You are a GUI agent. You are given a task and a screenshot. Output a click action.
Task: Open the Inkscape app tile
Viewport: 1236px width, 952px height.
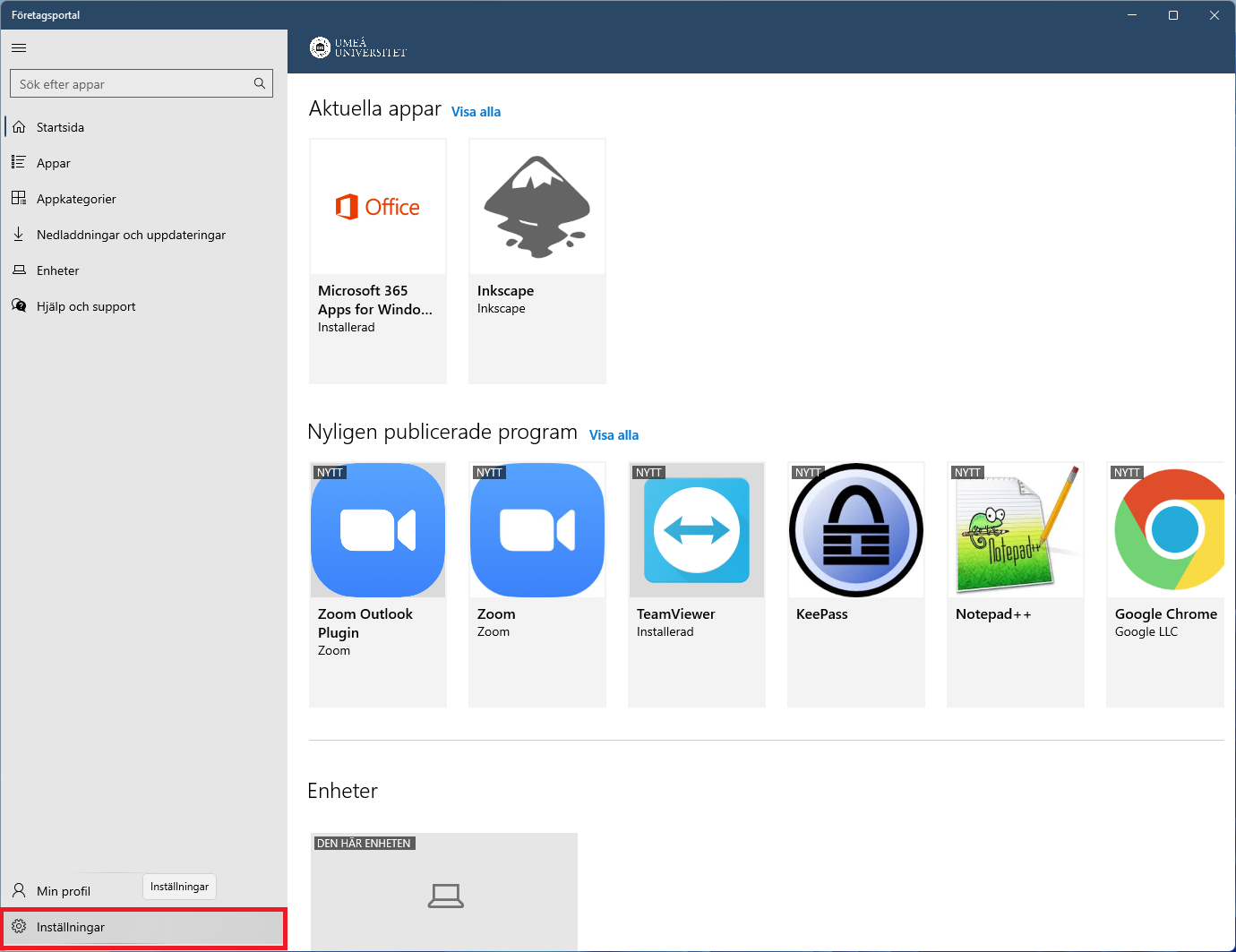[536, 261]
